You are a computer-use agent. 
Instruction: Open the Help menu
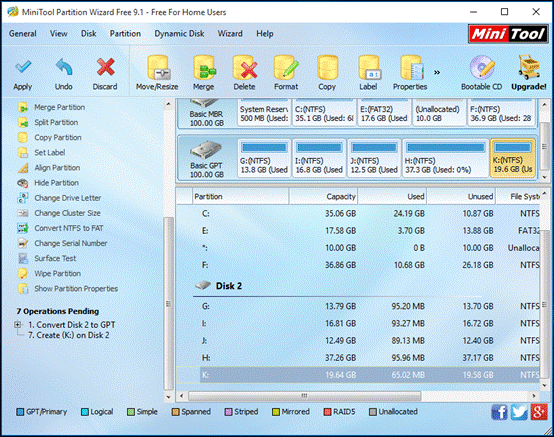click(x=265, y=34)
